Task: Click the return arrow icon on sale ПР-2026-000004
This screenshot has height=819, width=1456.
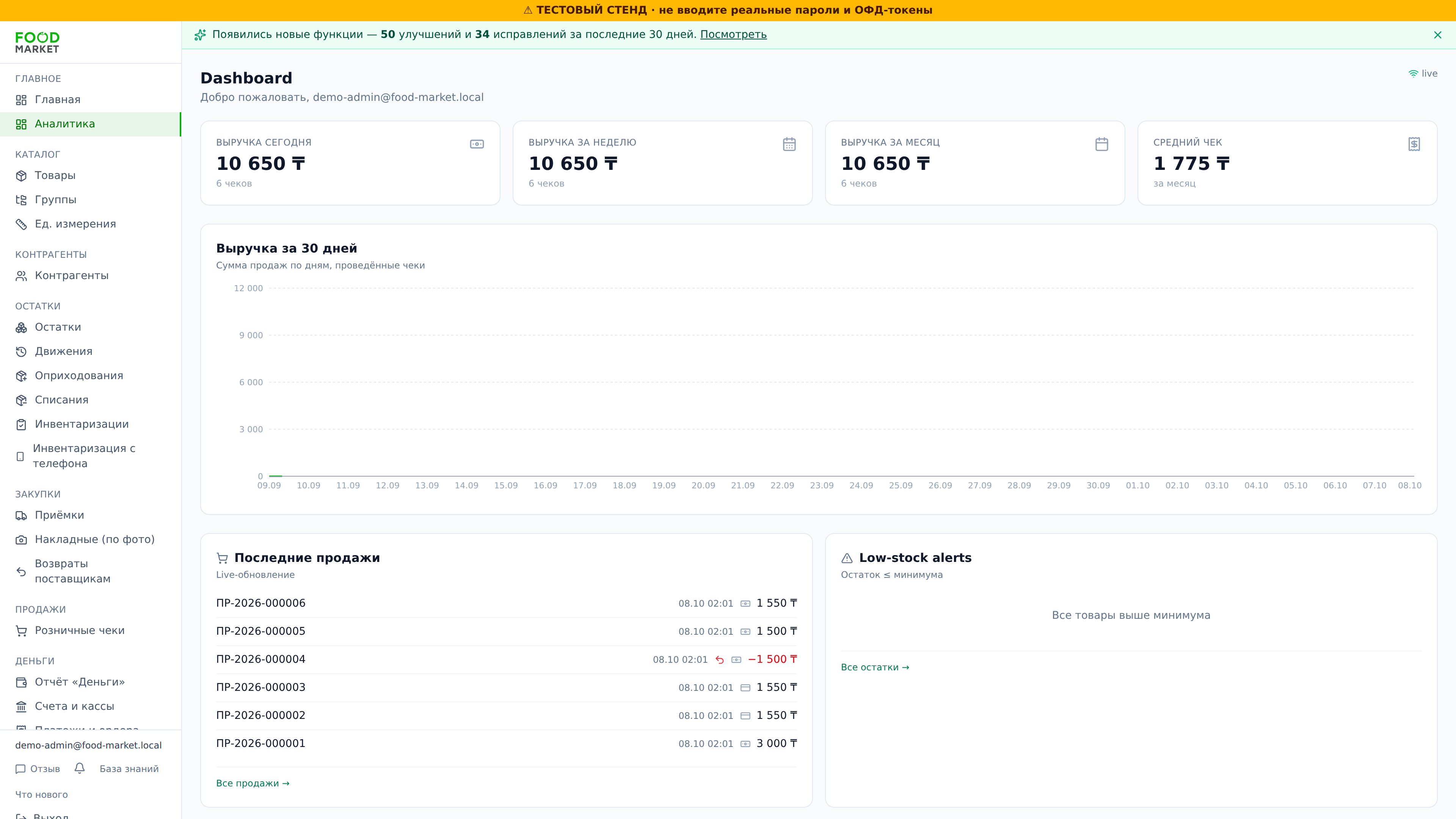Action: pos(720,660)
